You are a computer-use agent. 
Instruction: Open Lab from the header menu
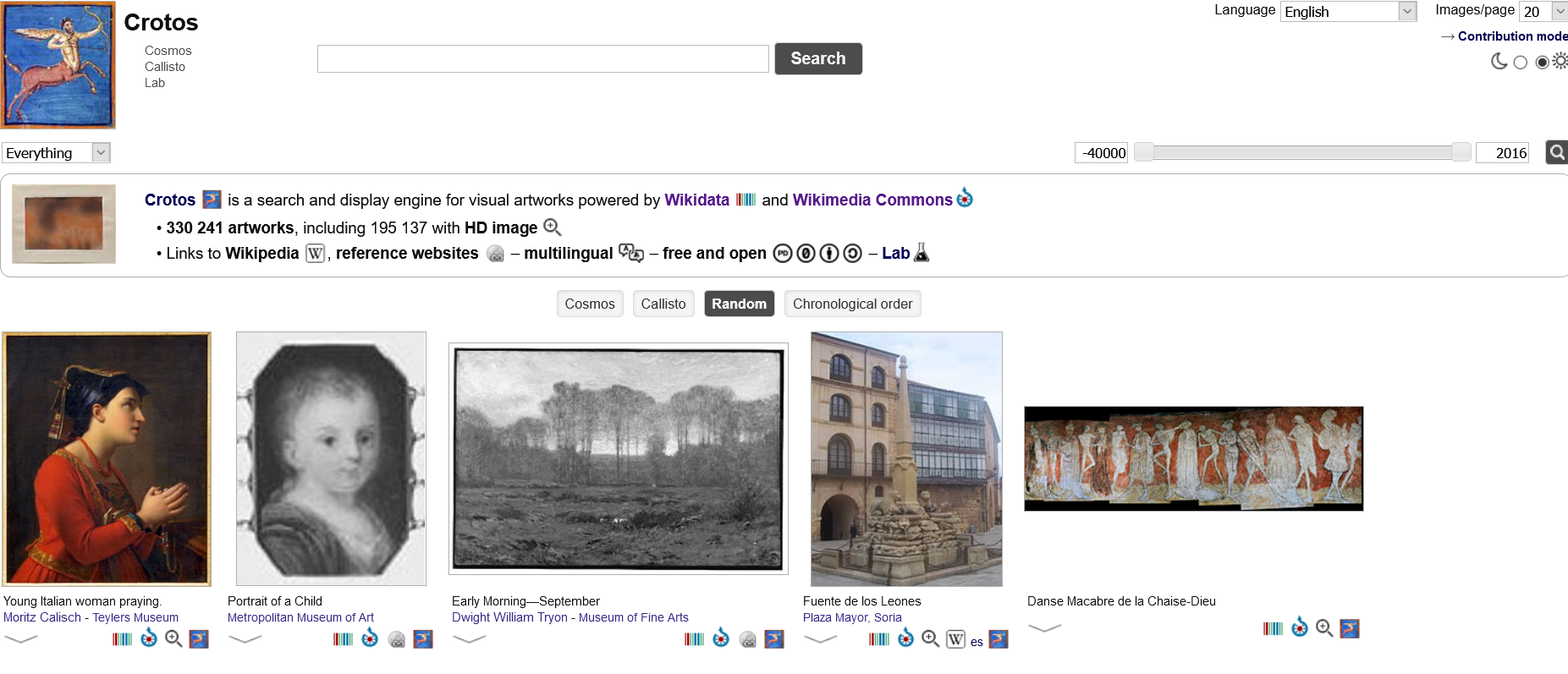pos(155,83)
